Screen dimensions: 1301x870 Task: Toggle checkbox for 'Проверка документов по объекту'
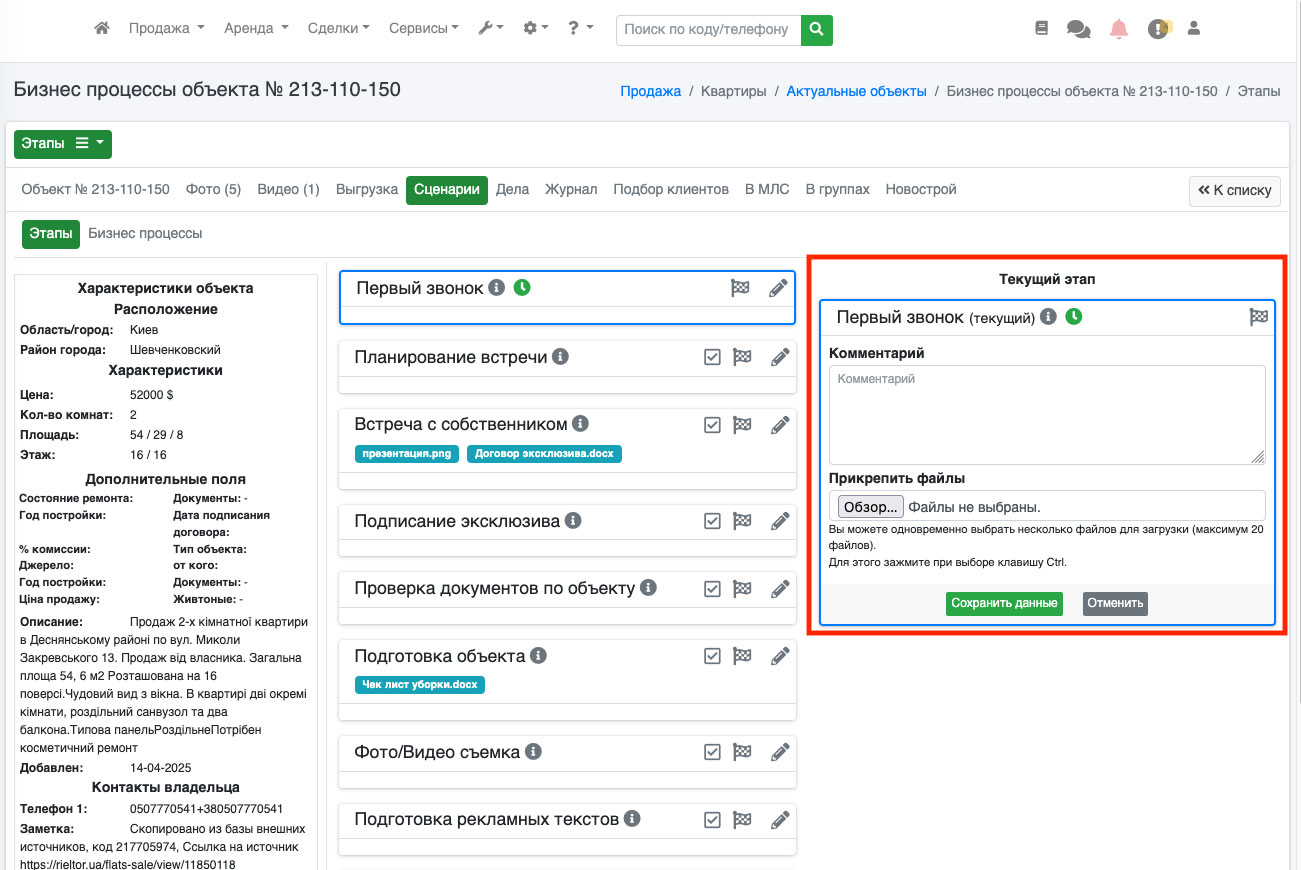[712, 589]
